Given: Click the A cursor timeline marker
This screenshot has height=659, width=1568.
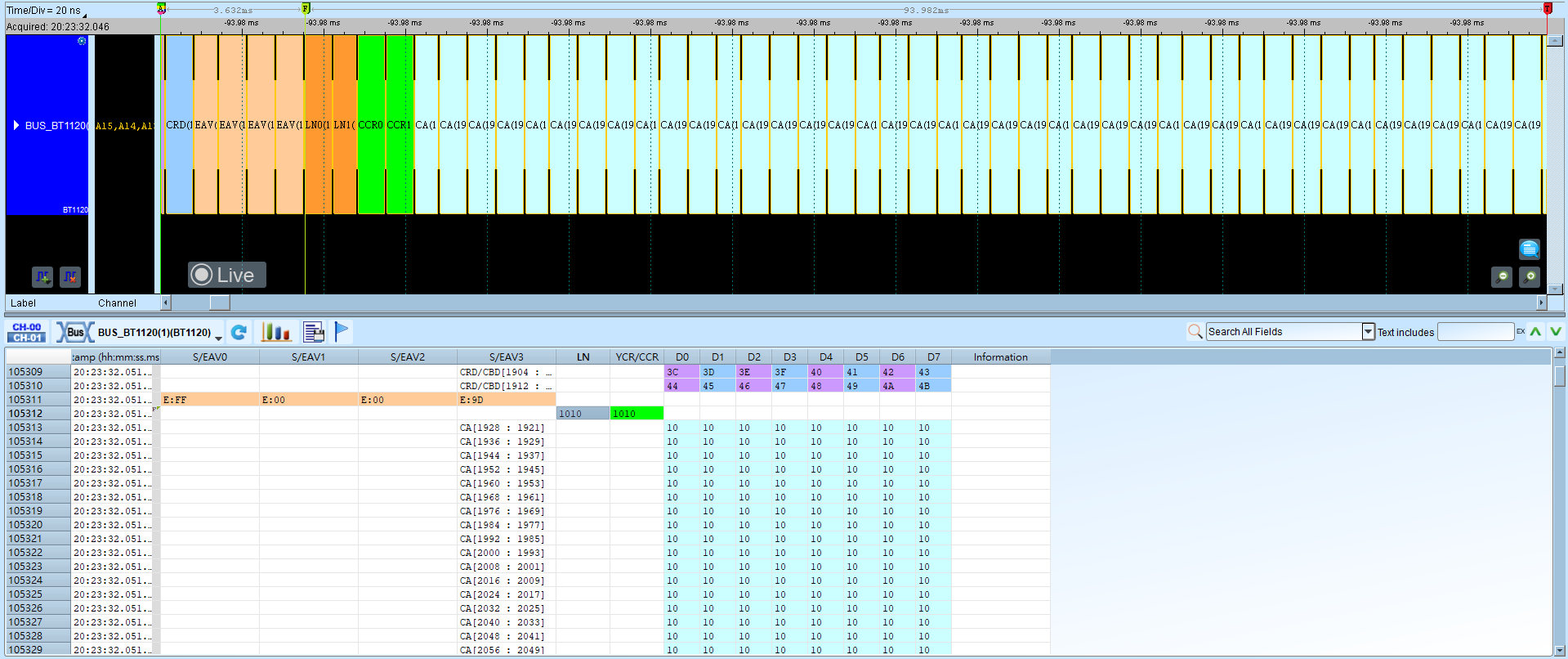Looking at the screenshot, I should click(x=161, y=8).
